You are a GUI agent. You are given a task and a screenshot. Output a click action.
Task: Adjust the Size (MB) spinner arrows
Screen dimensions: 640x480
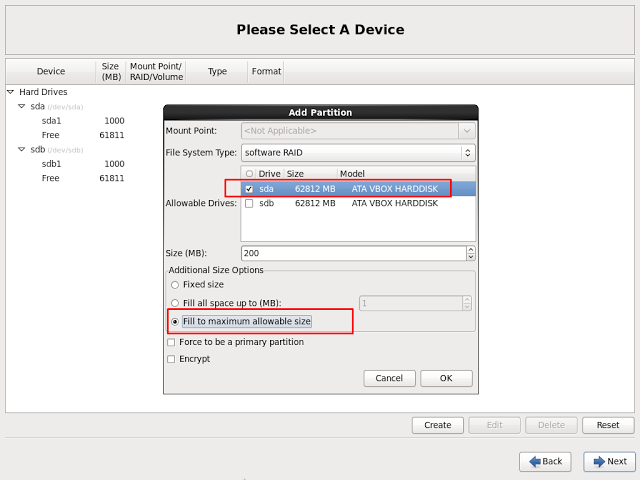(469, 254)
